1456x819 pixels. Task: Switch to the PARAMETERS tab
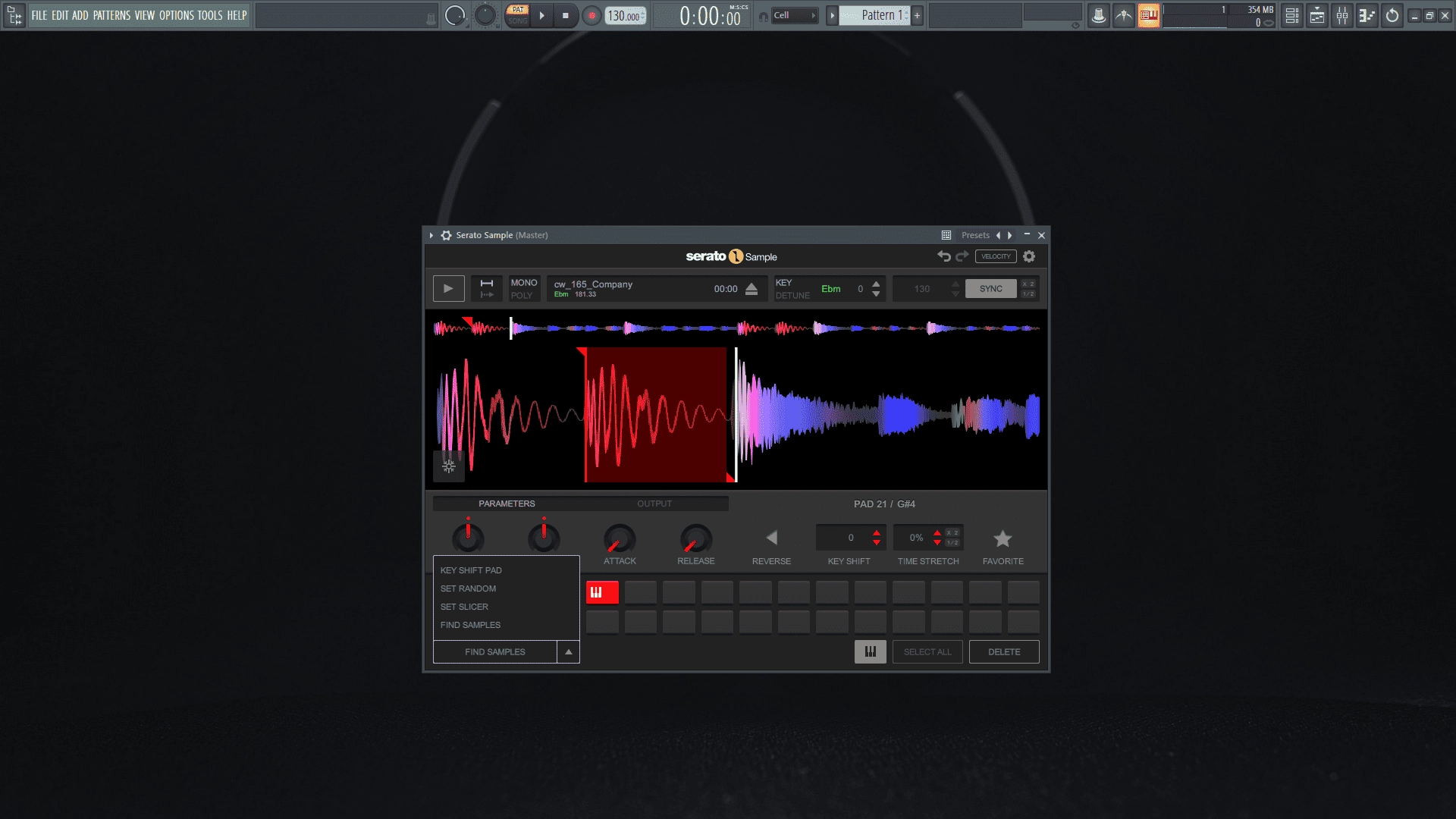click(x=507, y=504)
